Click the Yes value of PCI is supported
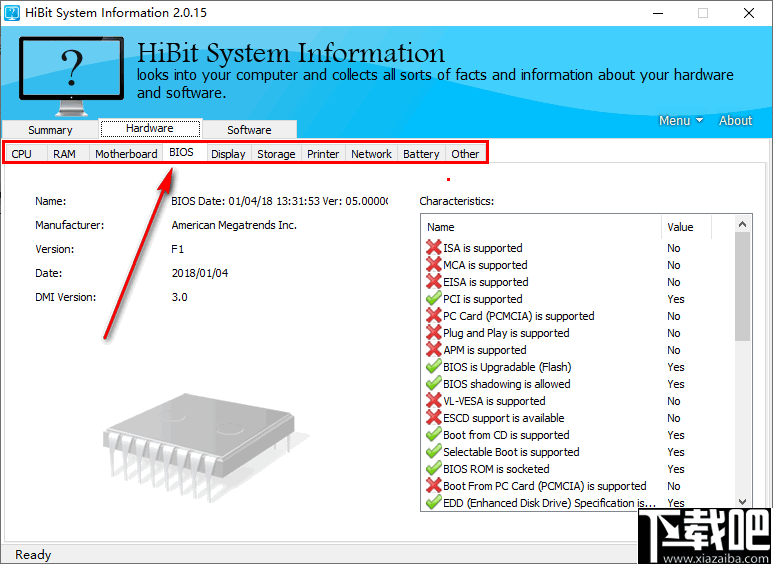773x564 pixels. click(x=675, y=299)
